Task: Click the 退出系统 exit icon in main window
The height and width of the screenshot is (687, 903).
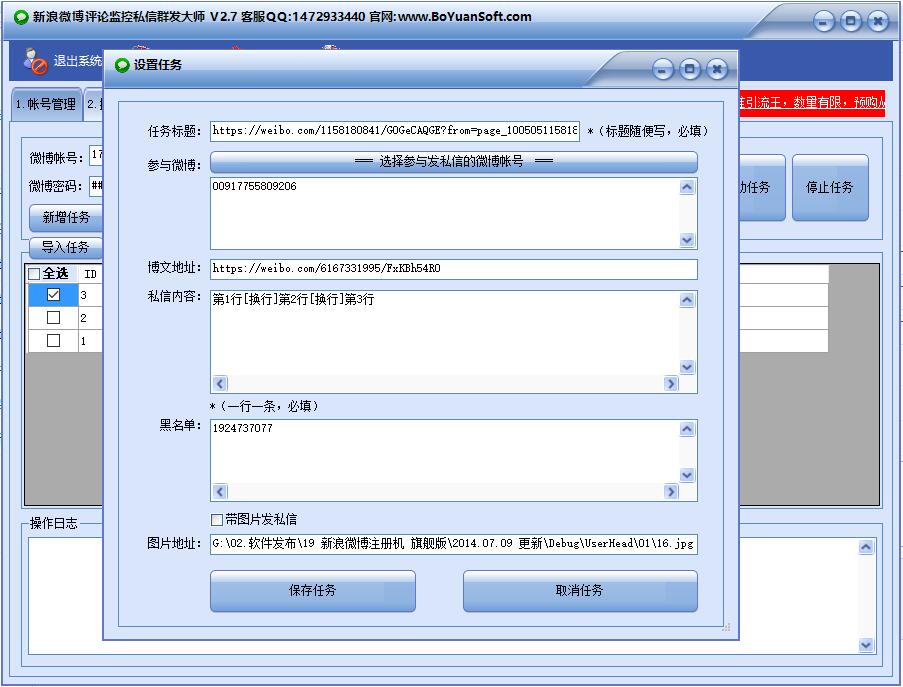Action: [35, 62]
